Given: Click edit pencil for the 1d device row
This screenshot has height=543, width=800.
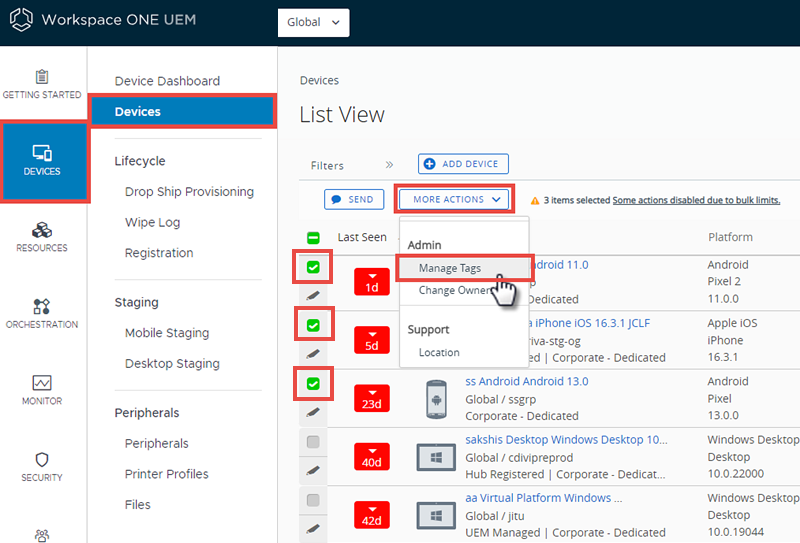Looking at the screenshot, I should [313, 295].
